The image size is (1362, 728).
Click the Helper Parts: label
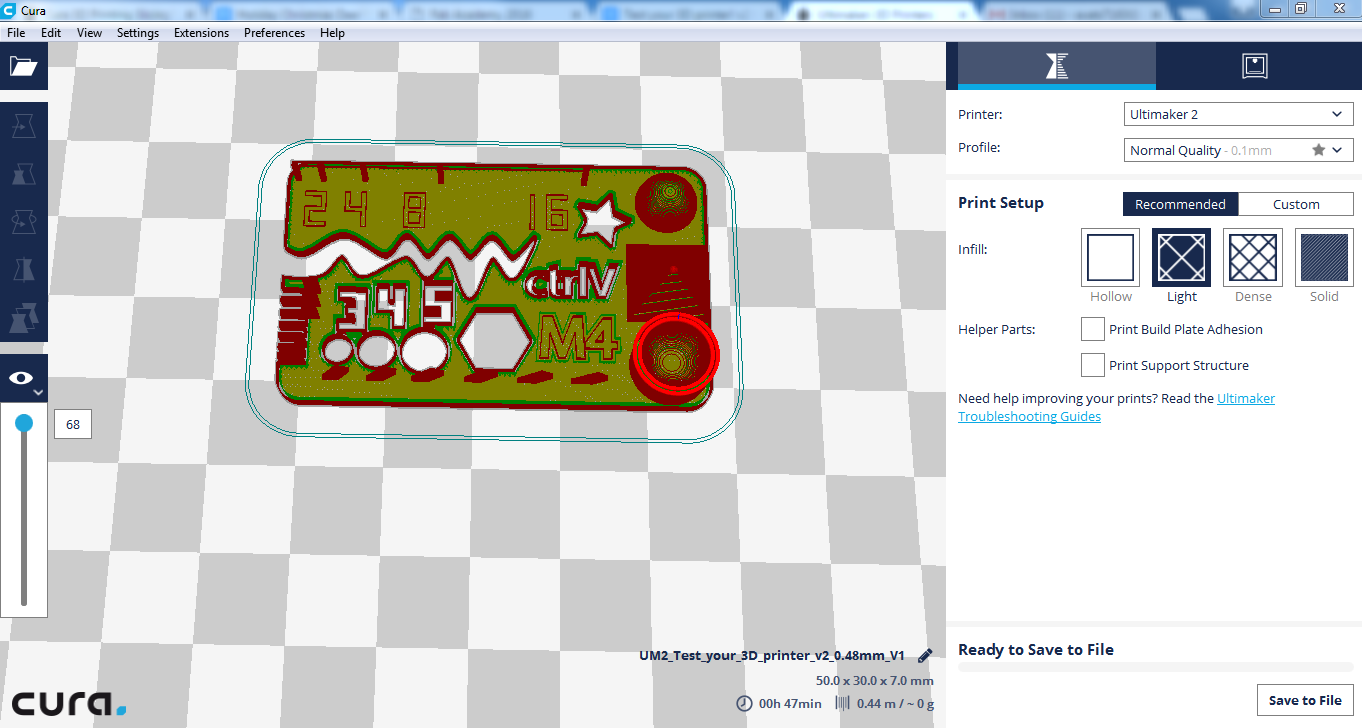click(x=996, y=329)
